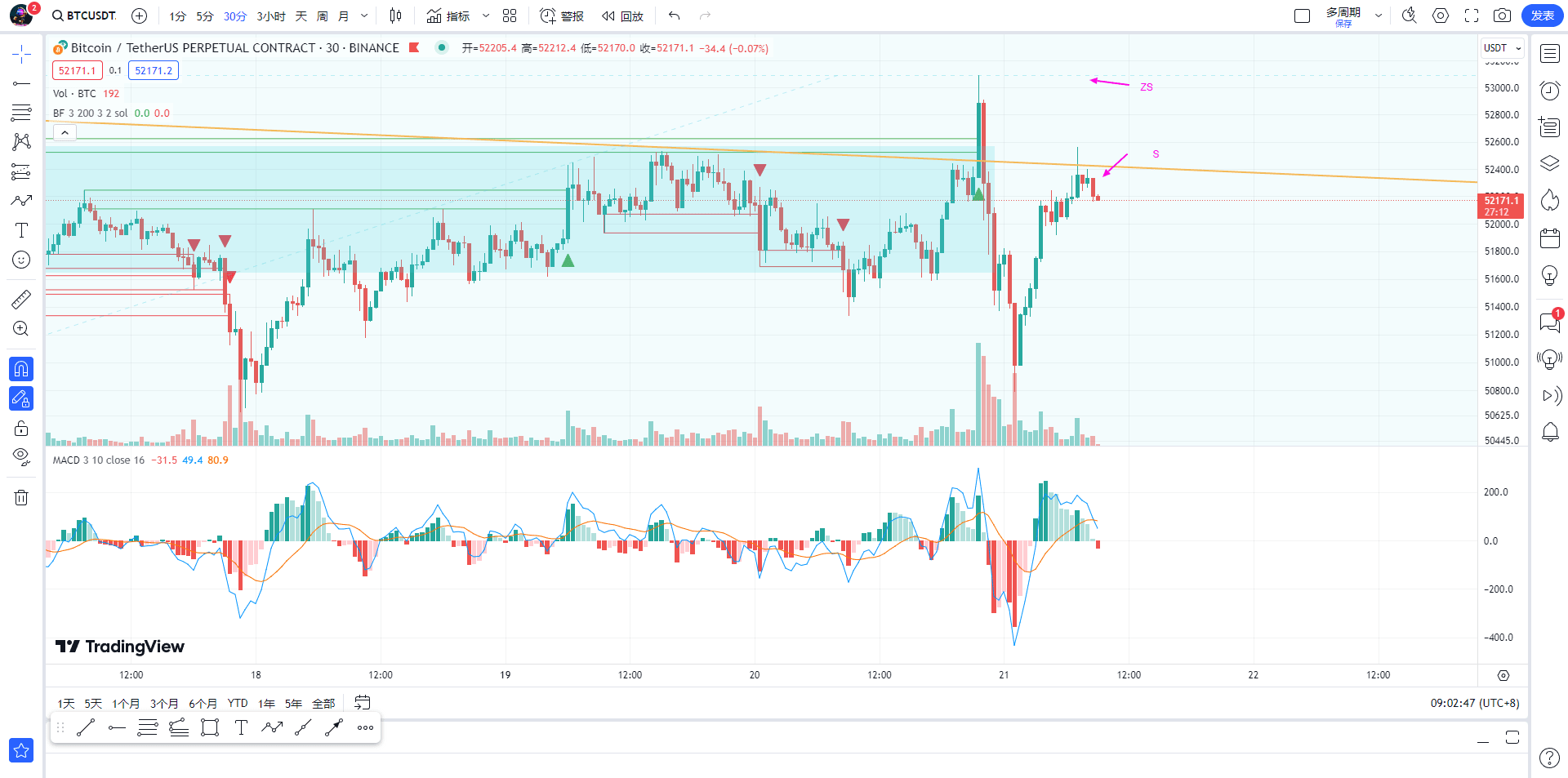The height and width of the screenshot is (778, 1568).
Task: Select the 3小时 timeframe
Action: tap(270, 16)
